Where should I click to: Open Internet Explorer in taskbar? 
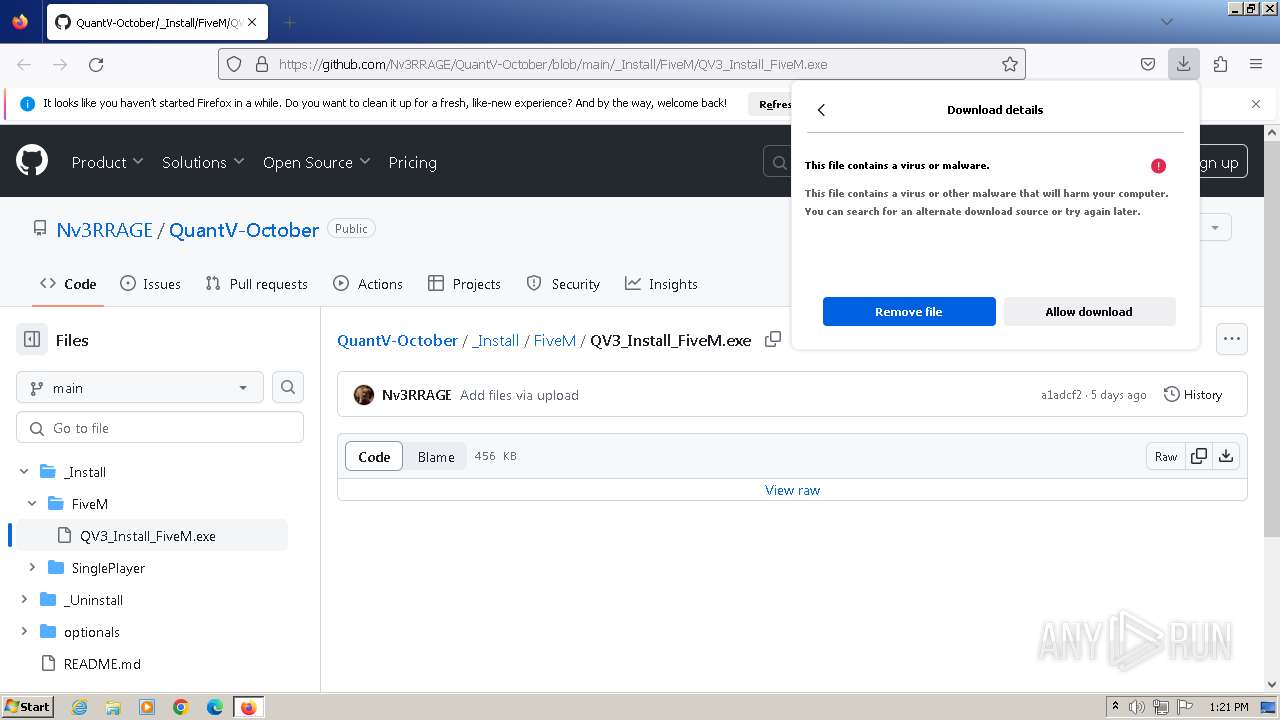79,707
